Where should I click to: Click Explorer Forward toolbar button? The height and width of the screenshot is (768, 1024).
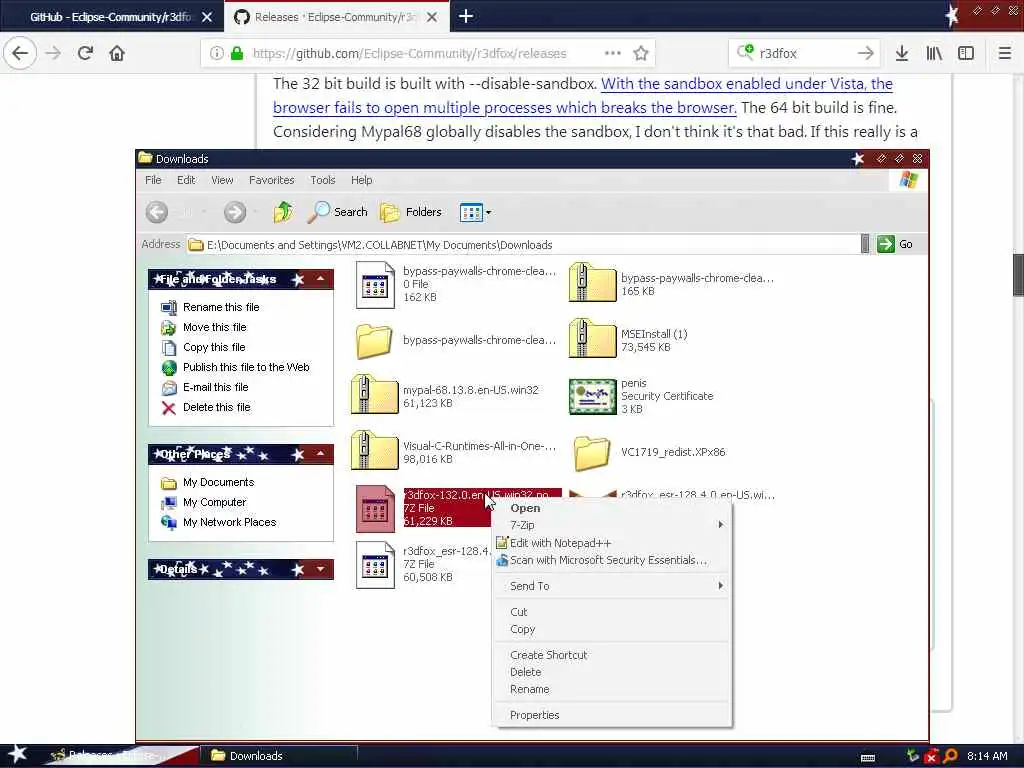click(x=235, y=212)
